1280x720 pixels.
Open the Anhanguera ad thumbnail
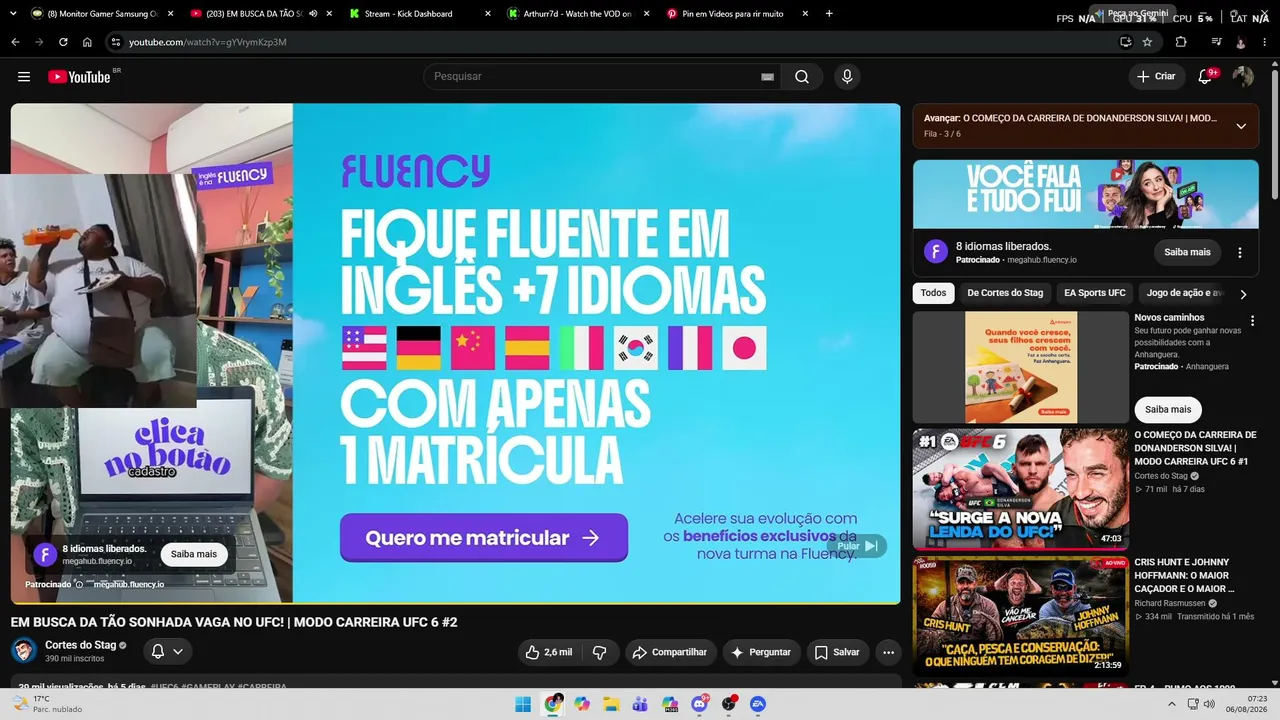pos(1020,367)
